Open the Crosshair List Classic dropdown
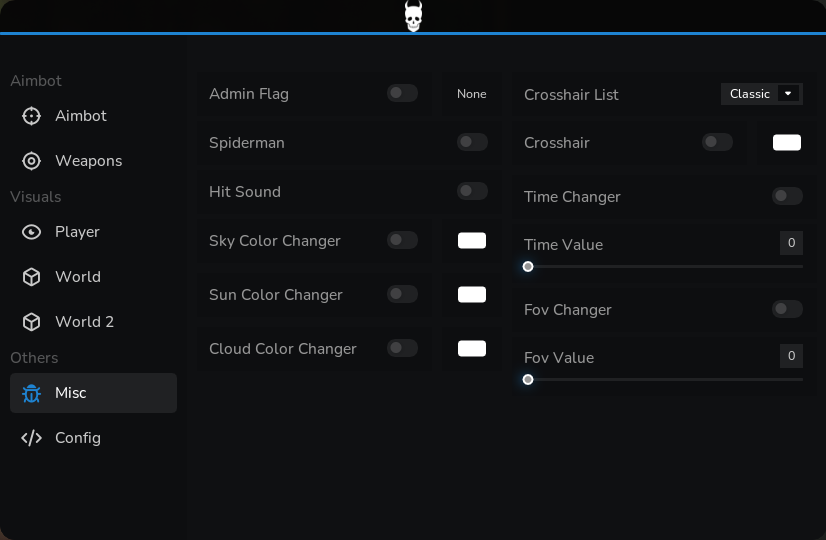Image resolution: width=826 pixels, height=540 pixels. click(762, 94)
